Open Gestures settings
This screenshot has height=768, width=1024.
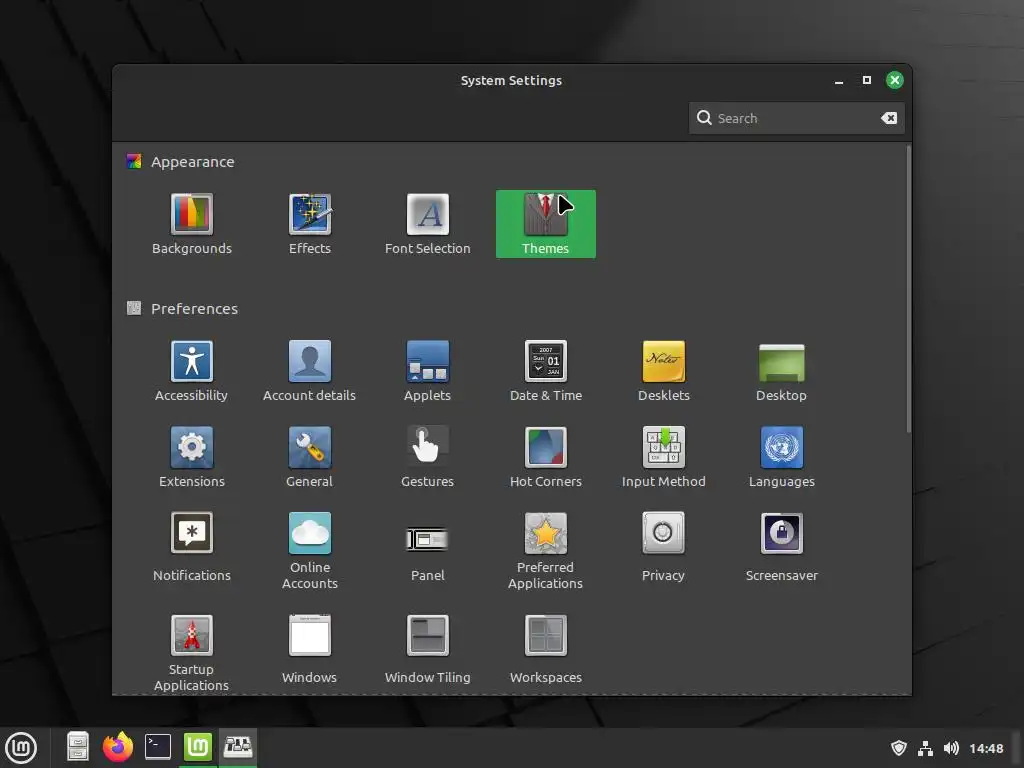point(428,457)
